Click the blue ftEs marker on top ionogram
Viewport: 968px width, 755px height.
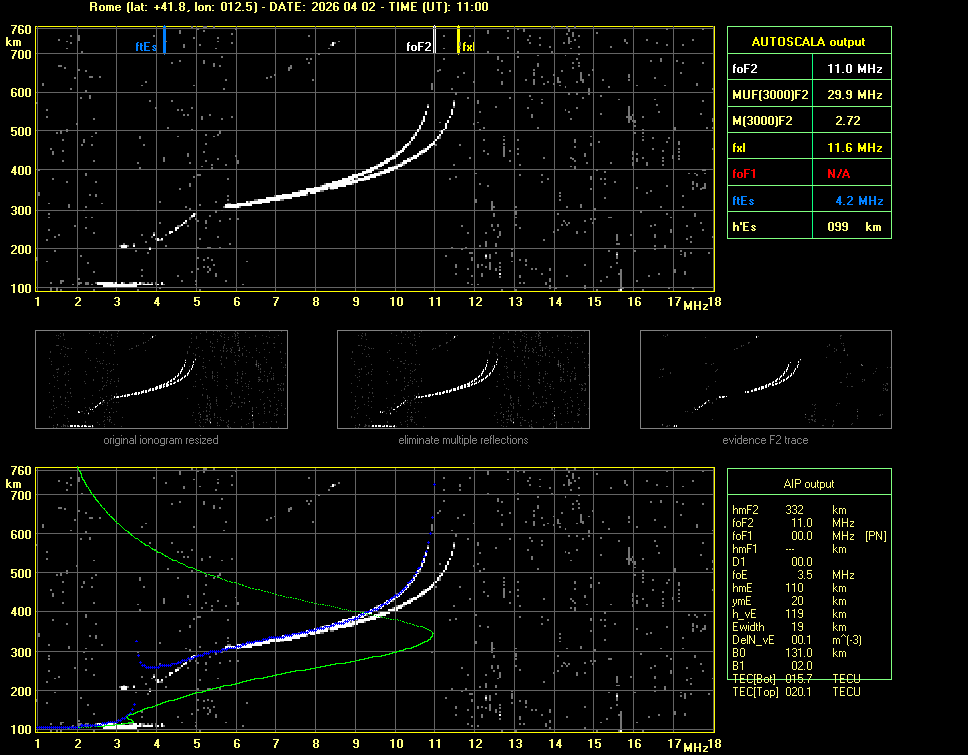(164, 42)
